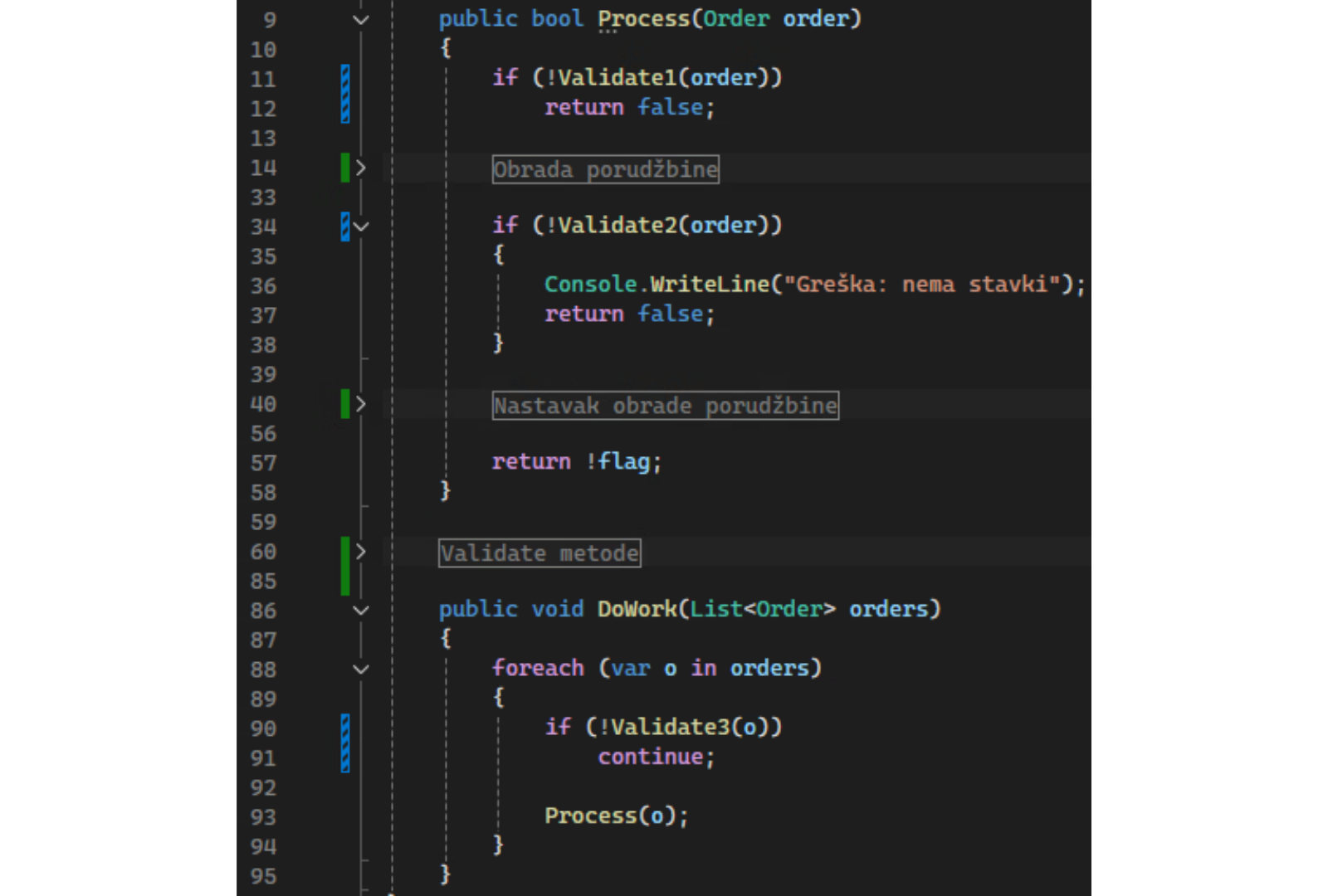Click the green change marker at line 40
1328x896 pixels.
345,404
